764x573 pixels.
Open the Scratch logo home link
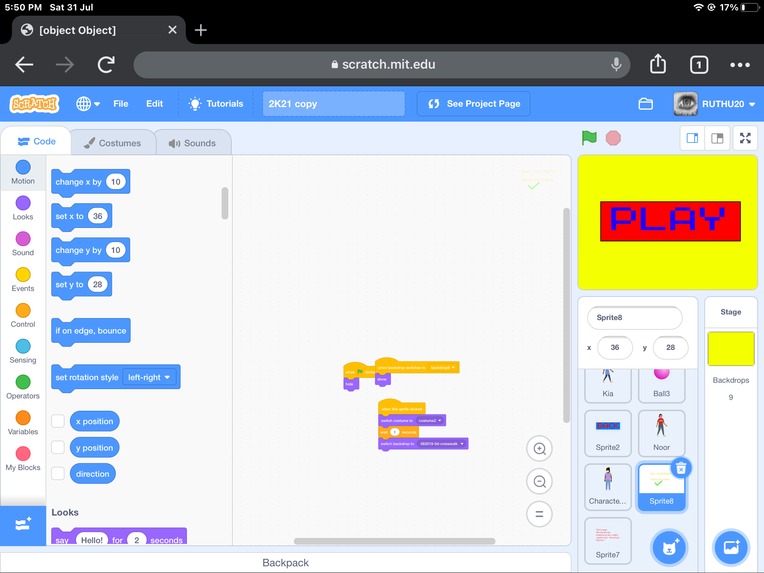[34, 104]
